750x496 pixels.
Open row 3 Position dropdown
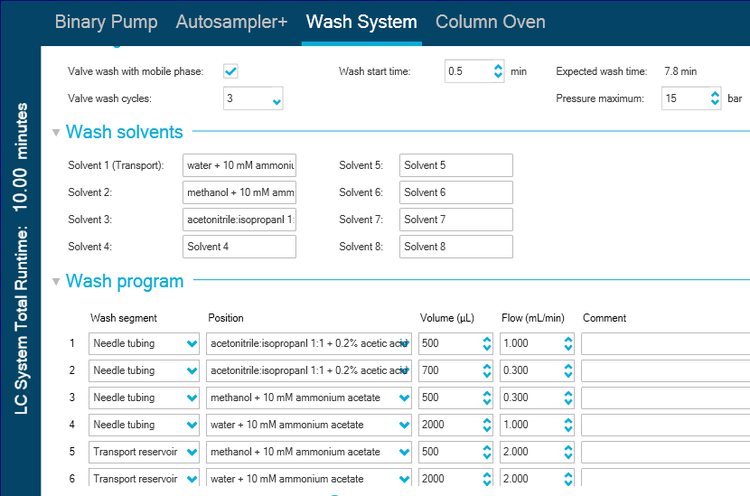point(404,398)
